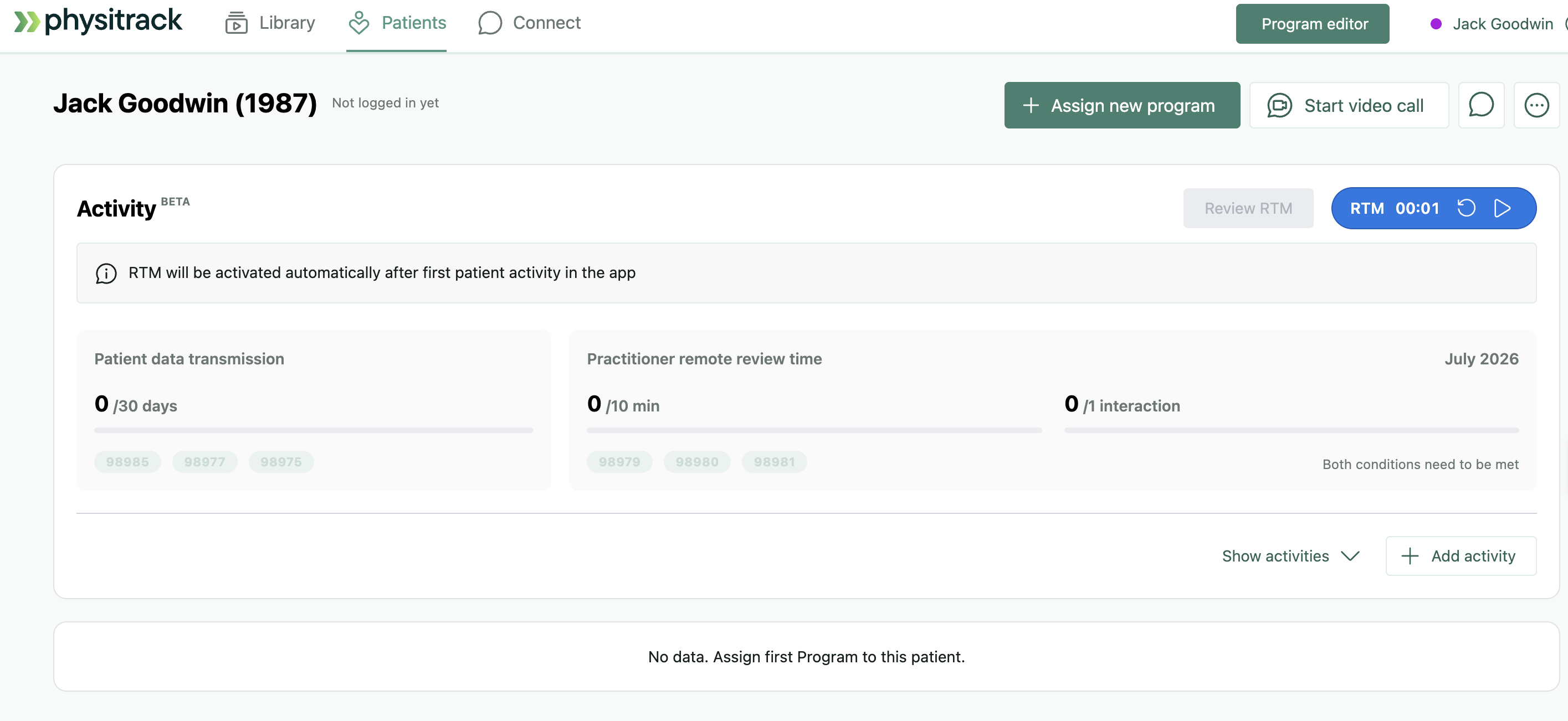This screenshot has width=1568, height=721.
Task: Open the Library tab
Action: (x=270, y=23)
